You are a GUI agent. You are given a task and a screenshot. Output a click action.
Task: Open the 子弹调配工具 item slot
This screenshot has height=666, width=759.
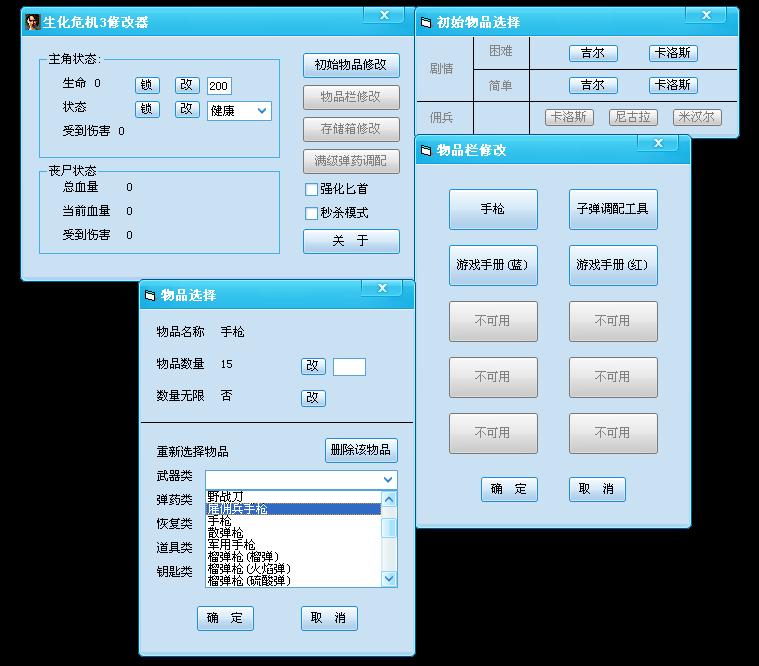pos(612,209)
